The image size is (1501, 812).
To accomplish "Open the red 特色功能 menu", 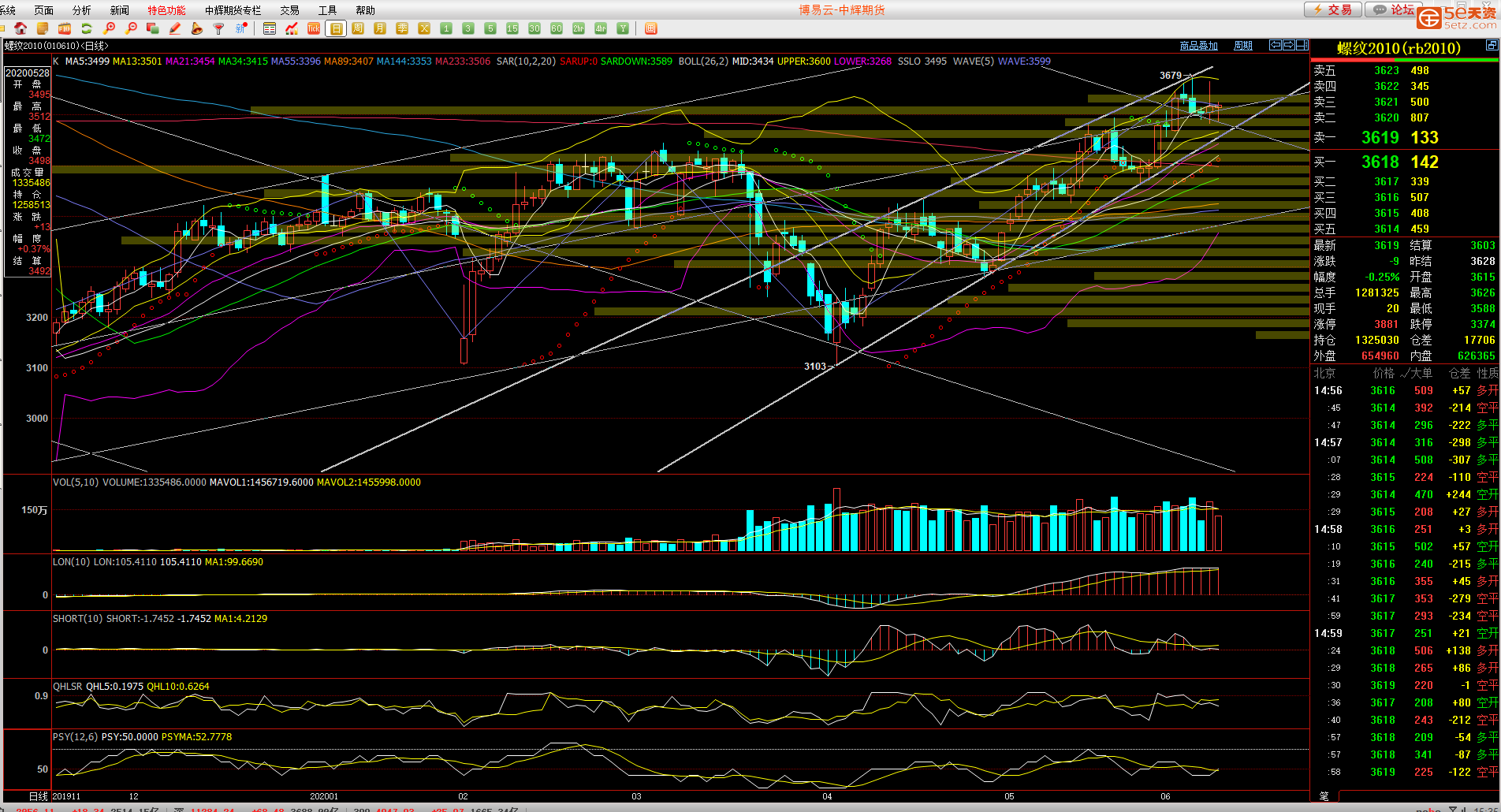I will (167, 10).
